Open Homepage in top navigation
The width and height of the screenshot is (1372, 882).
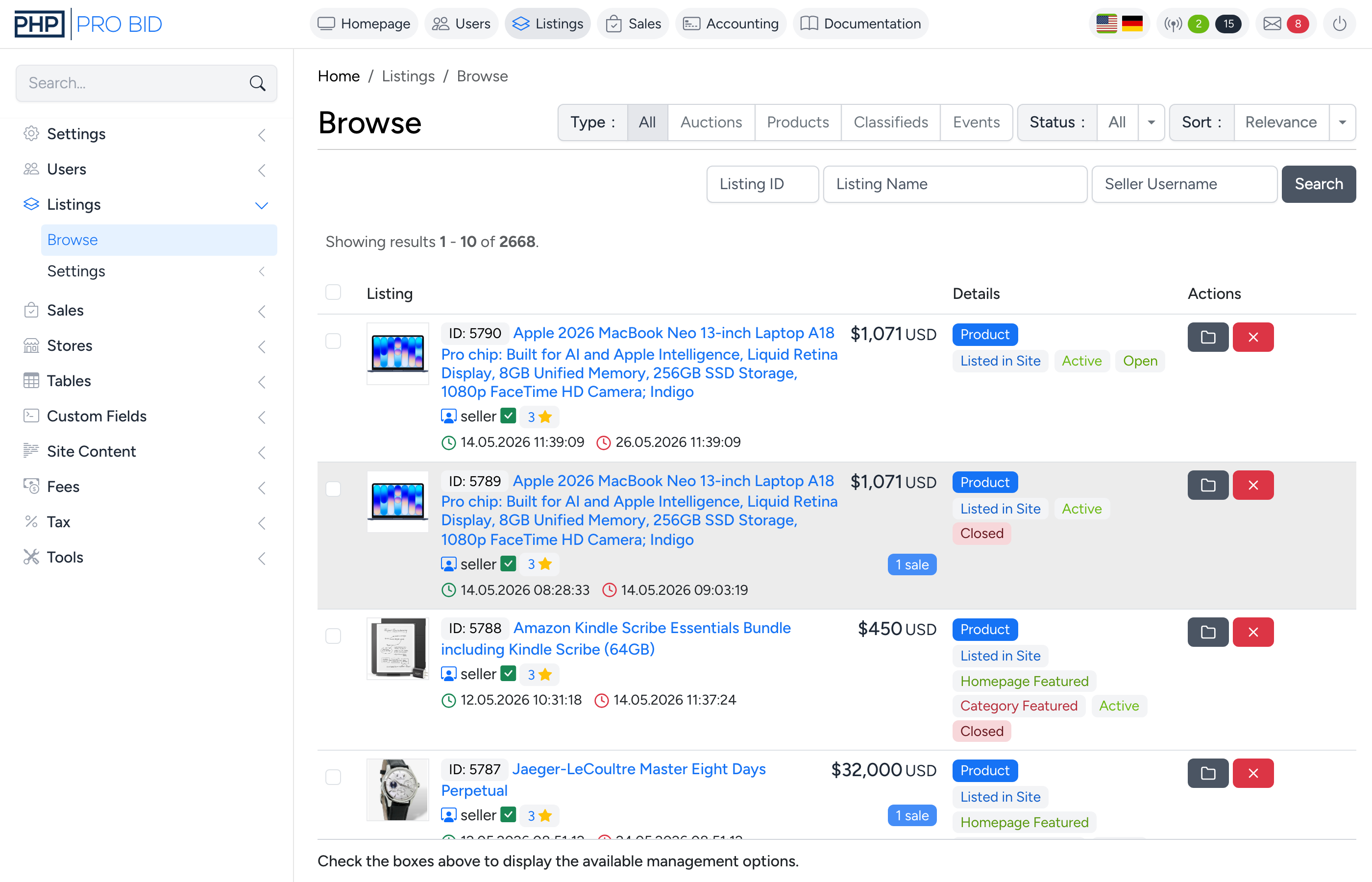tap(364, 24)
